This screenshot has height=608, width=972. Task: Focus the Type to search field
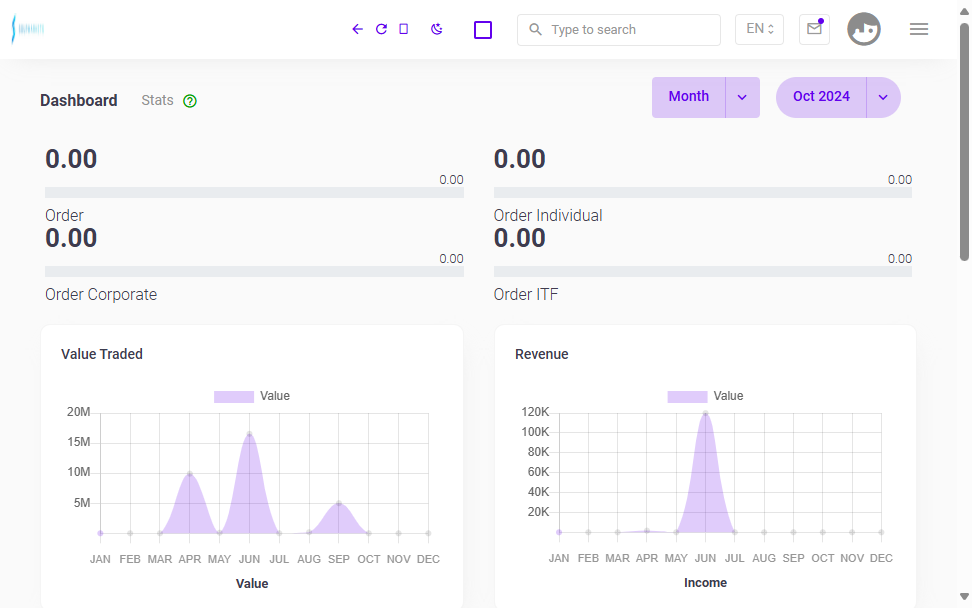[619, 30]
